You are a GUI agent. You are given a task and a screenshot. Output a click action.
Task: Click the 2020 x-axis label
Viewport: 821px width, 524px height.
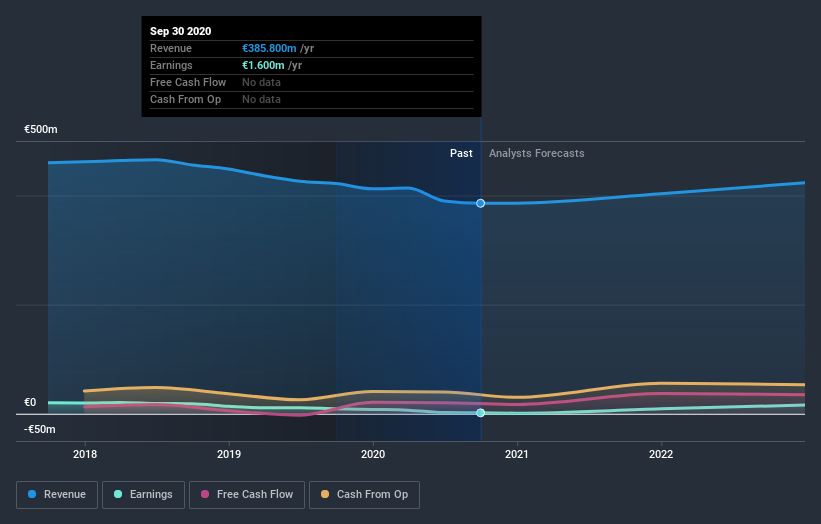(373, 454)
